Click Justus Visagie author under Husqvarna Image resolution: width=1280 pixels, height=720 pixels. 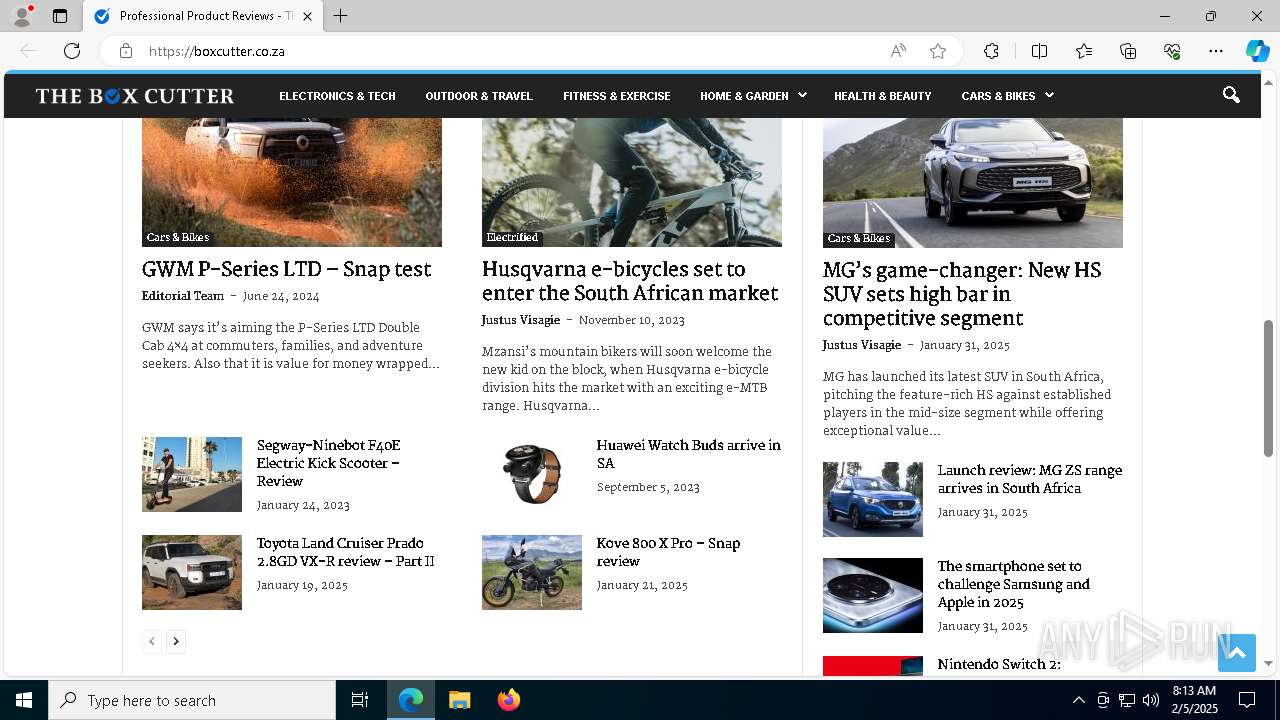(521, 320)
